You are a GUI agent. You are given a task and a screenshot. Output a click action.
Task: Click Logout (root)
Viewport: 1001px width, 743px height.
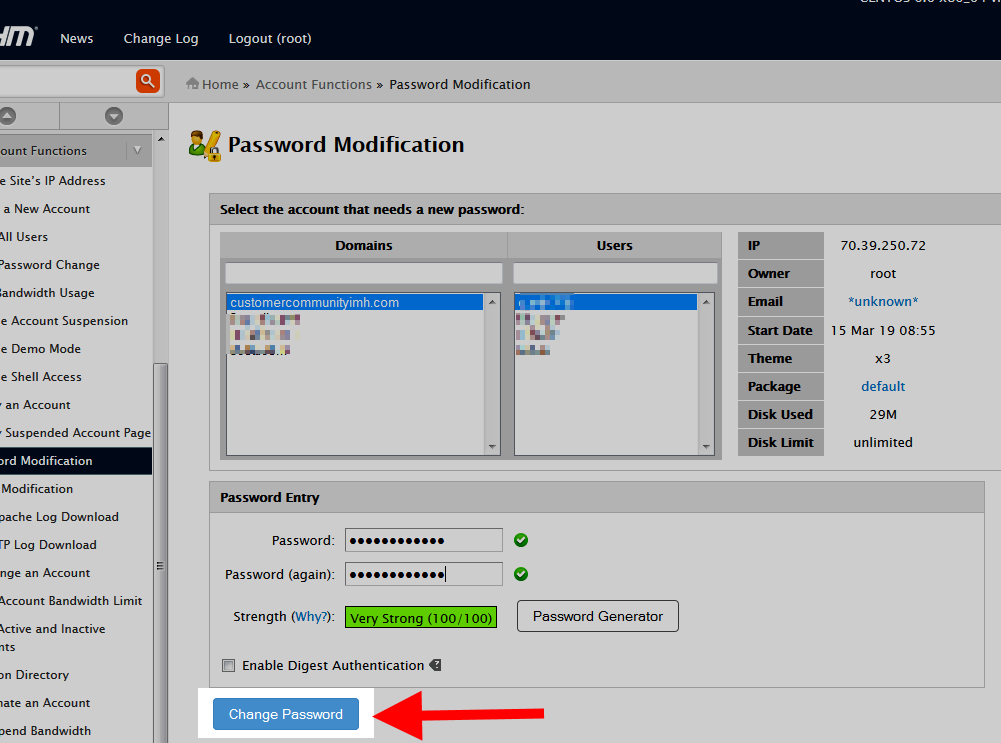pyautogui.click(x=270, y=38)
